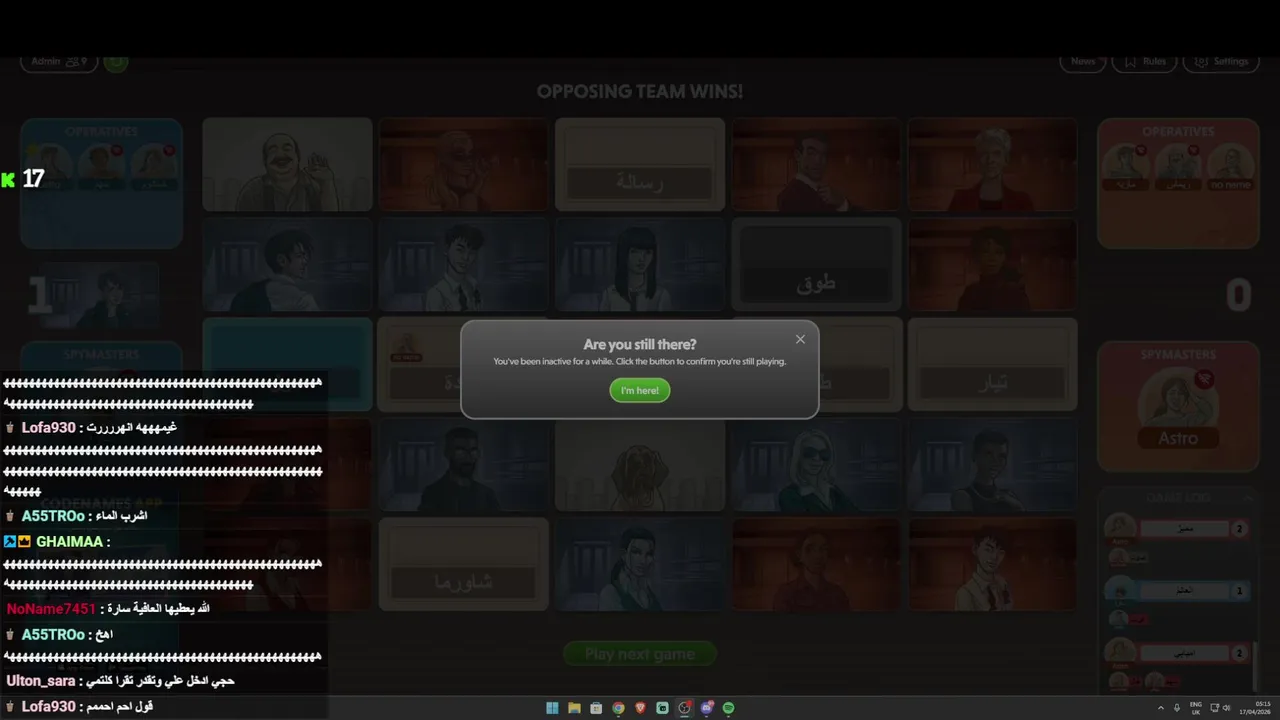1280x720 pixels.
Task: Click the OPPOSING TEAM WINS heading
Action: tap(640, 91)
